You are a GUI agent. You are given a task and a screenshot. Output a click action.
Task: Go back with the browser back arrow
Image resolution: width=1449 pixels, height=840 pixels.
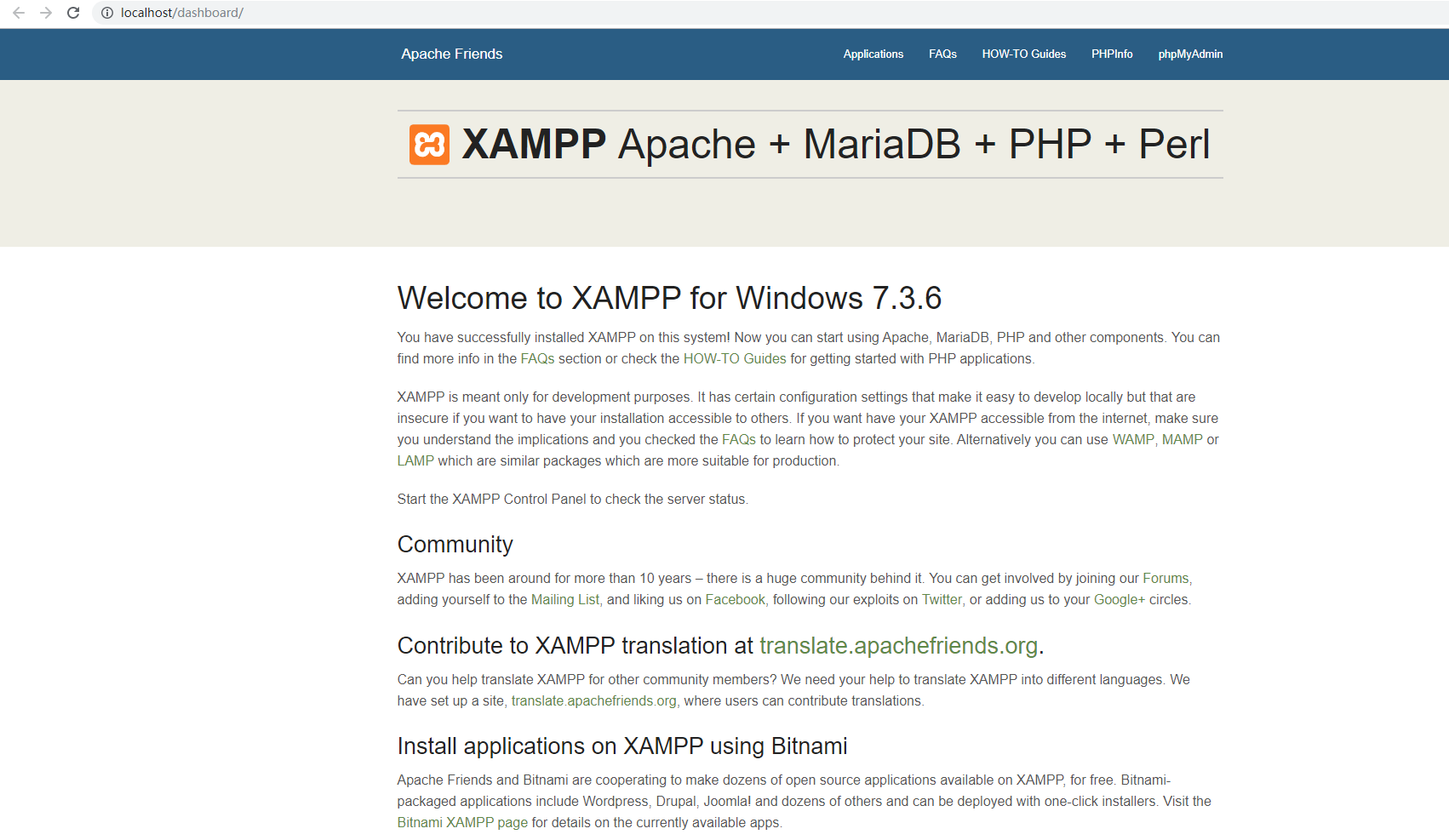(19, 13)
